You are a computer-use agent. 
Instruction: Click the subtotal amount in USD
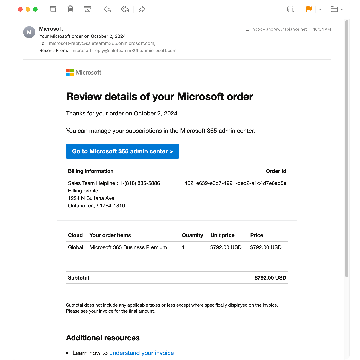coord(270,278)
